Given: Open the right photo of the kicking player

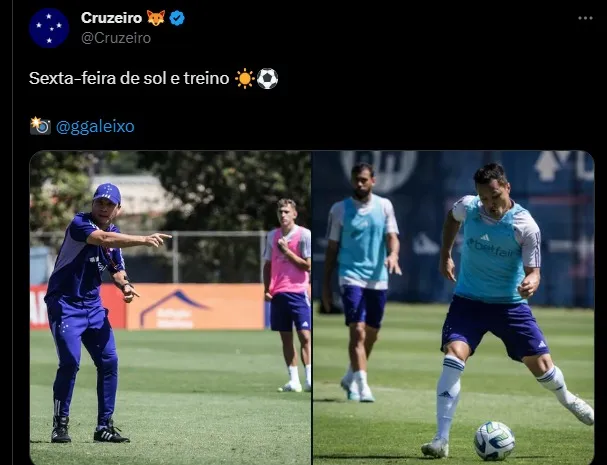Looking at the screenshot, I should pos(453,308).
